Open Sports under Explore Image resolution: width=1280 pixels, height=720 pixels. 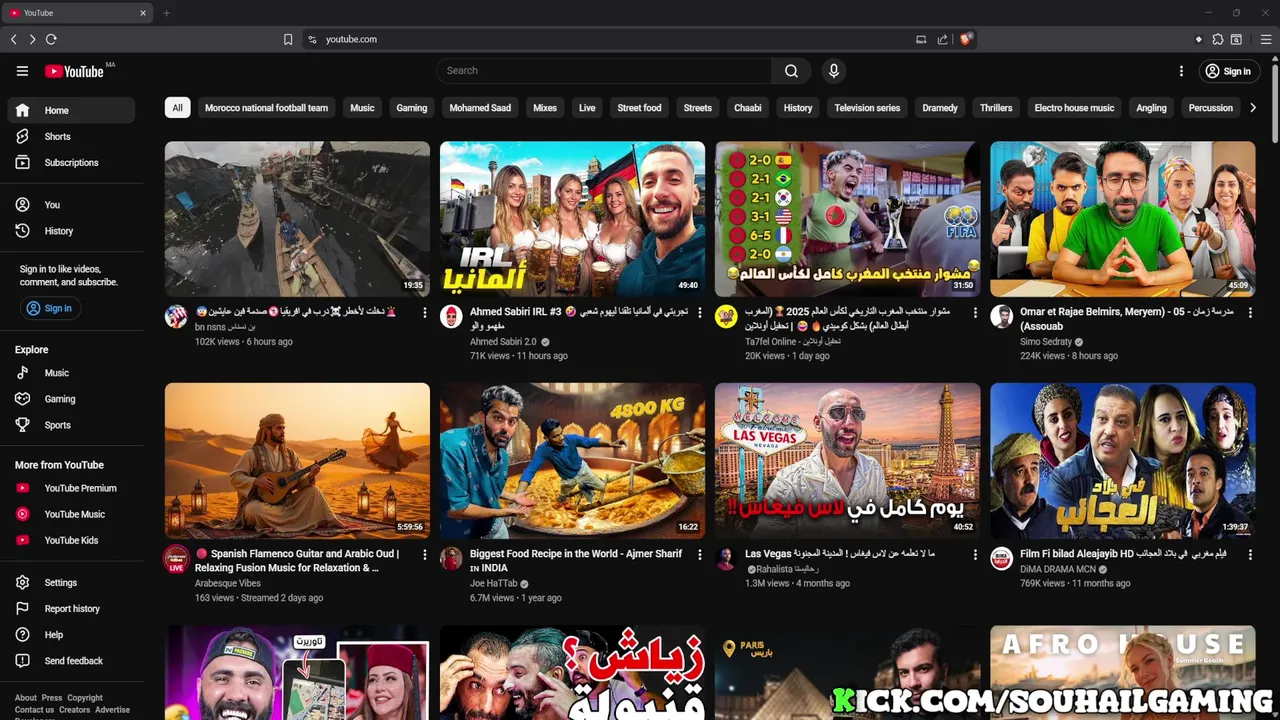(x=70, y=424)
